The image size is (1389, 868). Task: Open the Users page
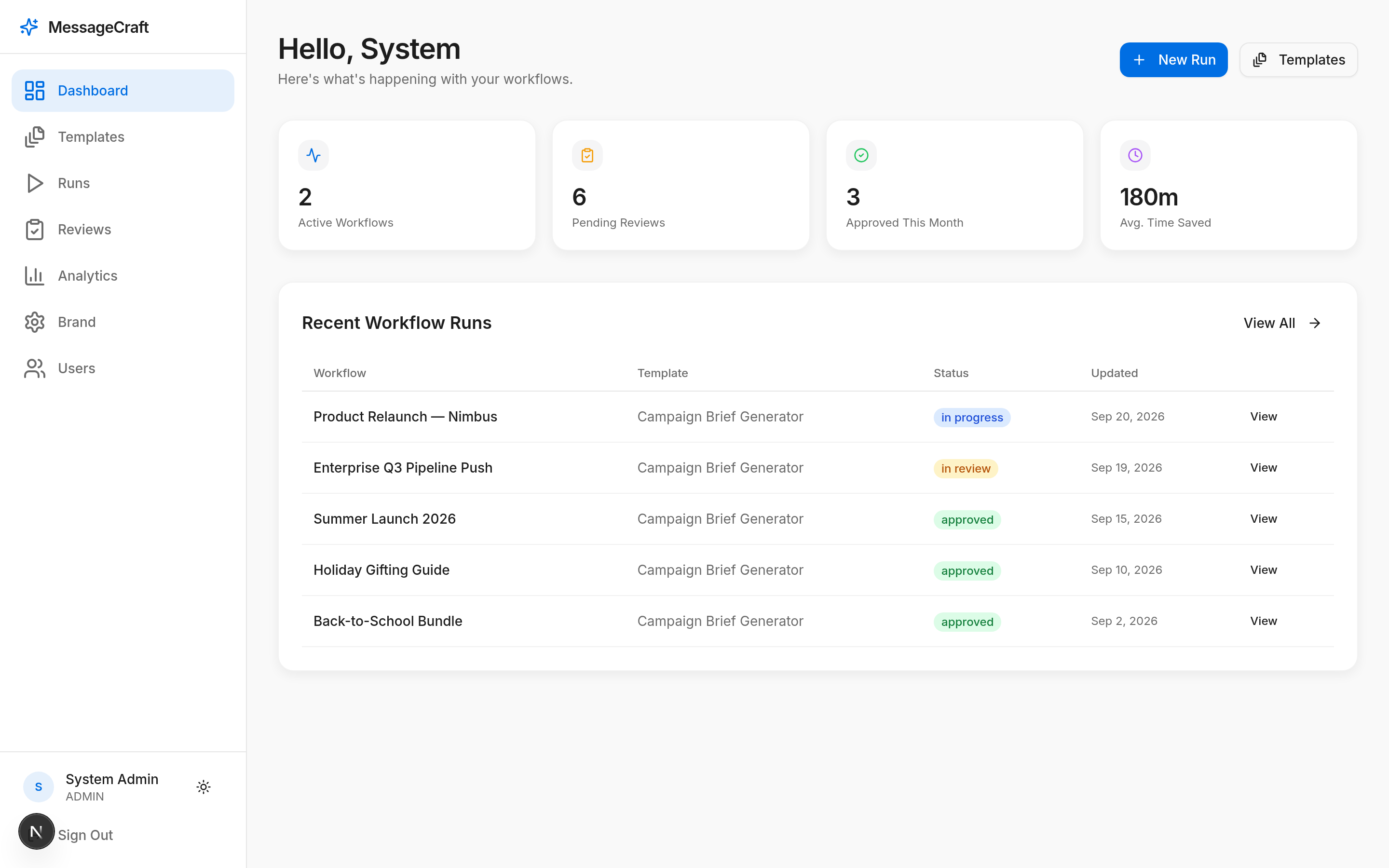(123, 368)
